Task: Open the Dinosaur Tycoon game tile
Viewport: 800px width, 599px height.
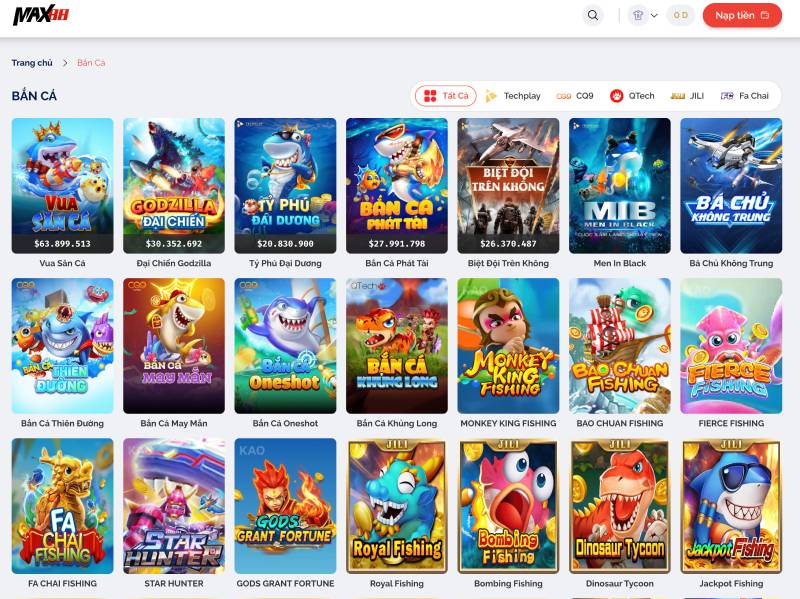Action: (x=620, y=505)
